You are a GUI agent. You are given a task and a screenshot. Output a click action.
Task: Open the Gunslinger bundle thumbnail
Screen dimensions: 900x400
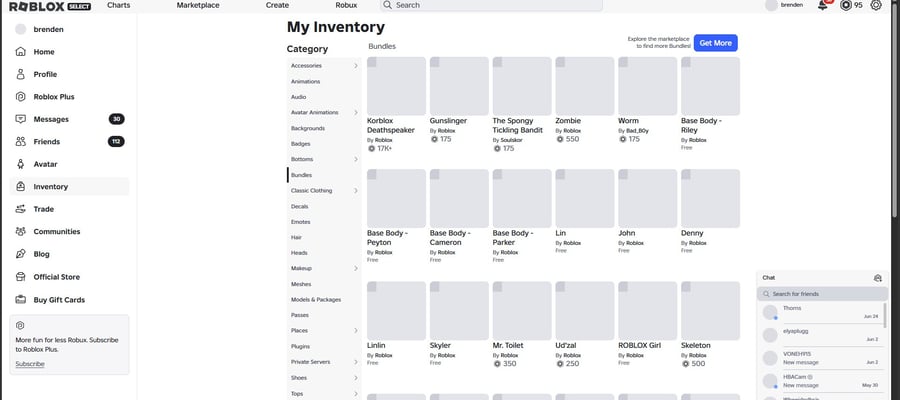tap(459, 86)
